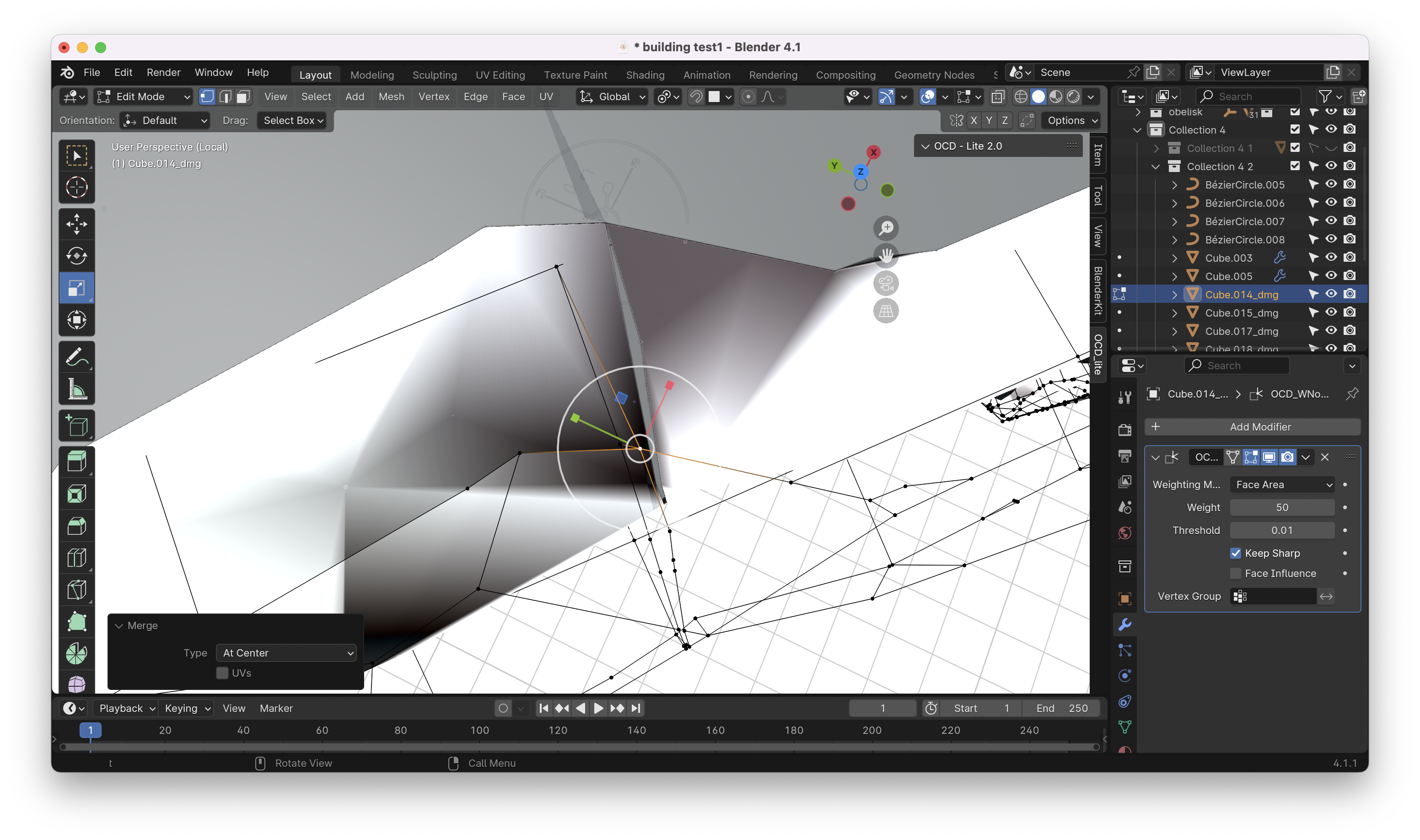Open the Modifiers properties tab
Screen dimensions: 1420x840
click(1124, 625)
